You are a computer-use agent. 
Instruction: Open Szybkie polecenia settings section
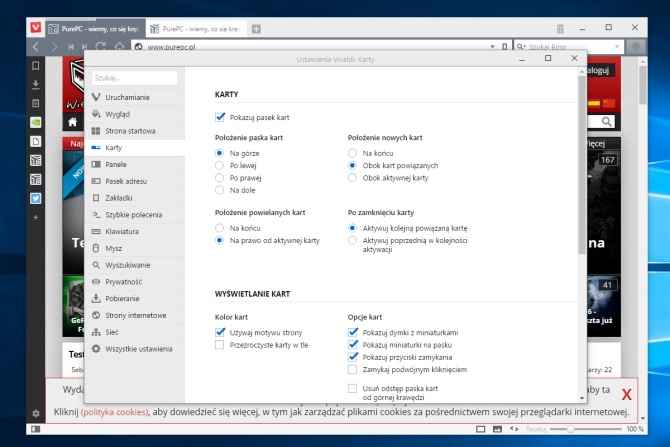[135, 215]
